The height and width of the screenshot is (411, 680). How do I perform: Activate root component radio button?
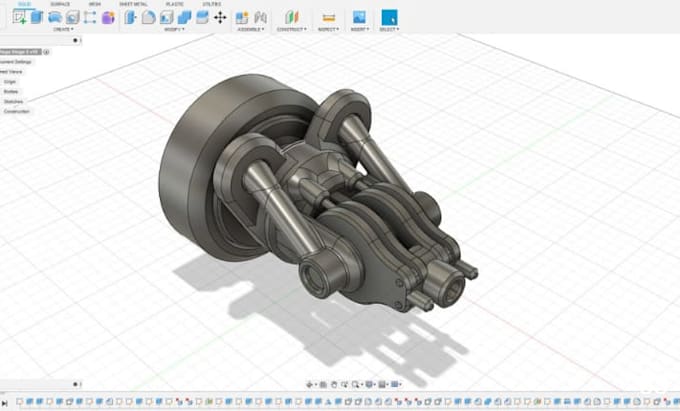click(x=46, y=52)
